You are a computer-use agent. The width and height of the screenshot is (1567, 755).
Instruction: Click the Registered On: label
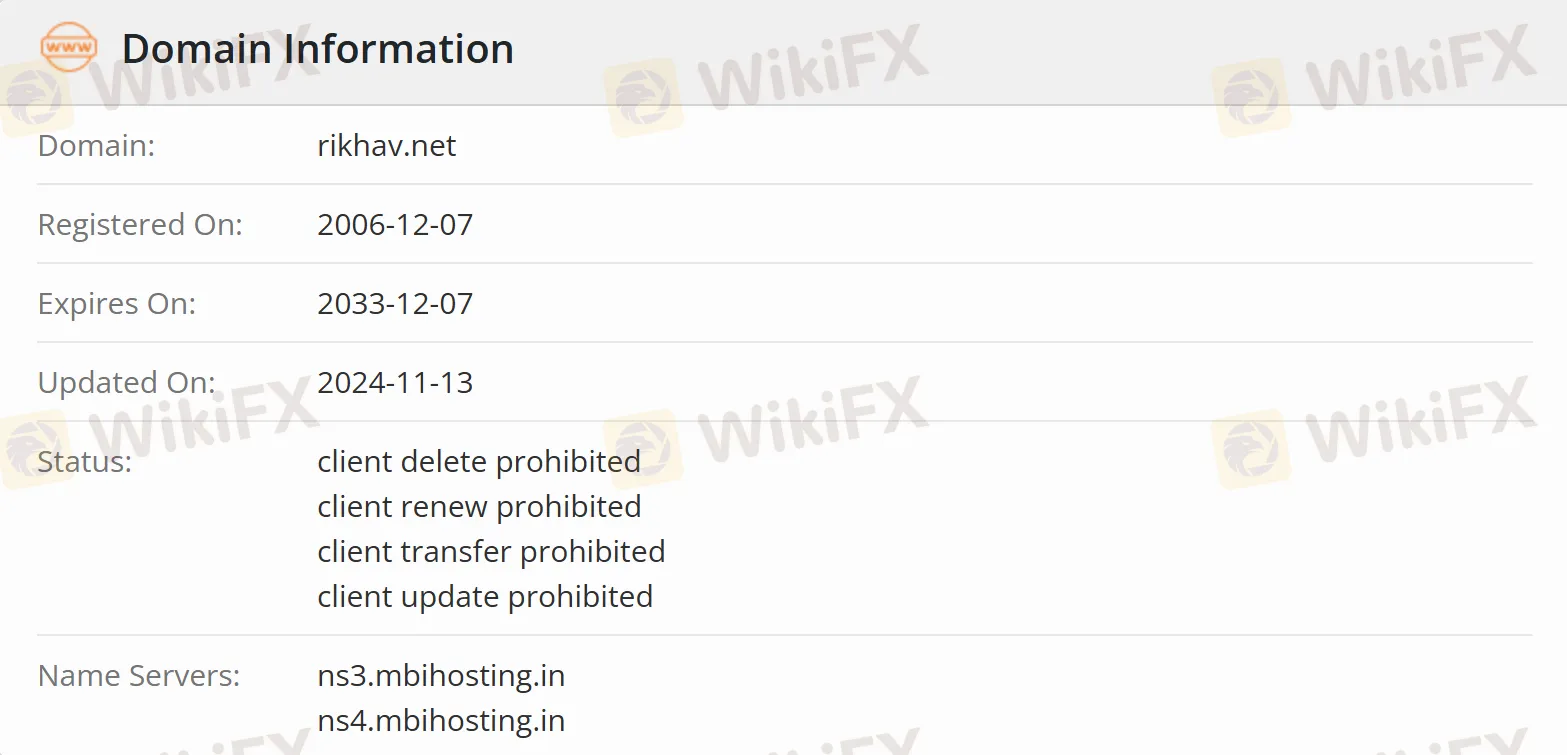[x=140, y=225]
